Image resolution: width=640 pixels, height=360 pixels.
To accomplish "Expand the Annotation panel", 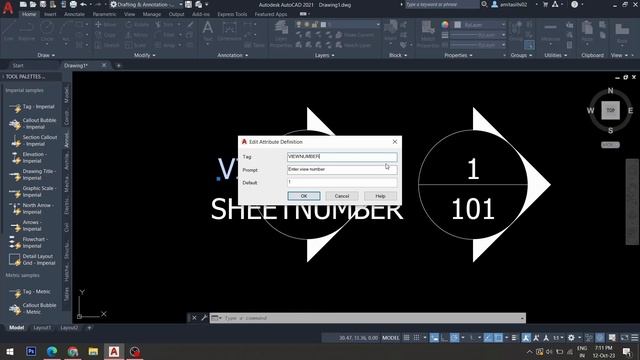I will [232, 55].
